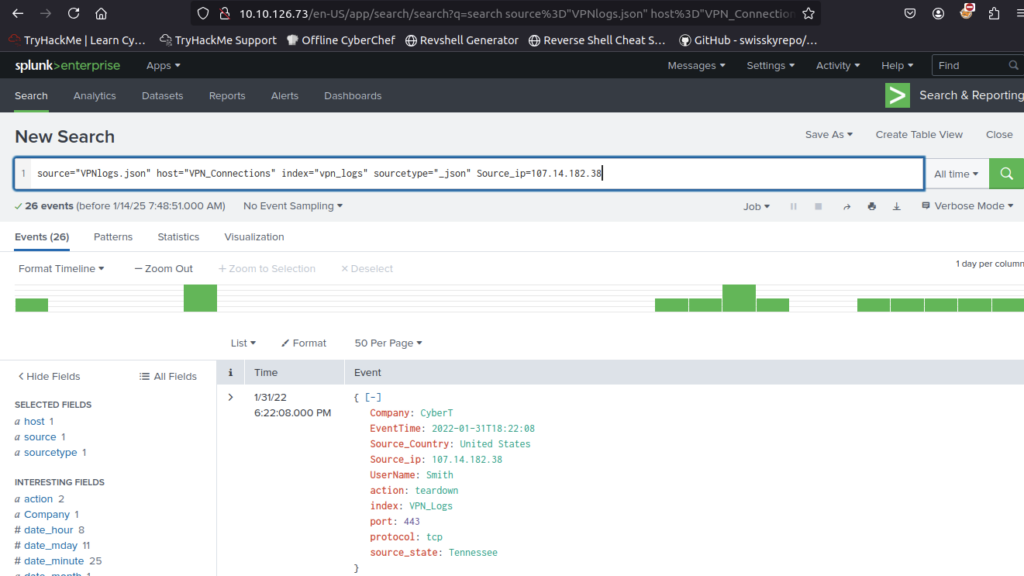Open the Reports tab
The image size is (1024, 576).
point(227,95)
